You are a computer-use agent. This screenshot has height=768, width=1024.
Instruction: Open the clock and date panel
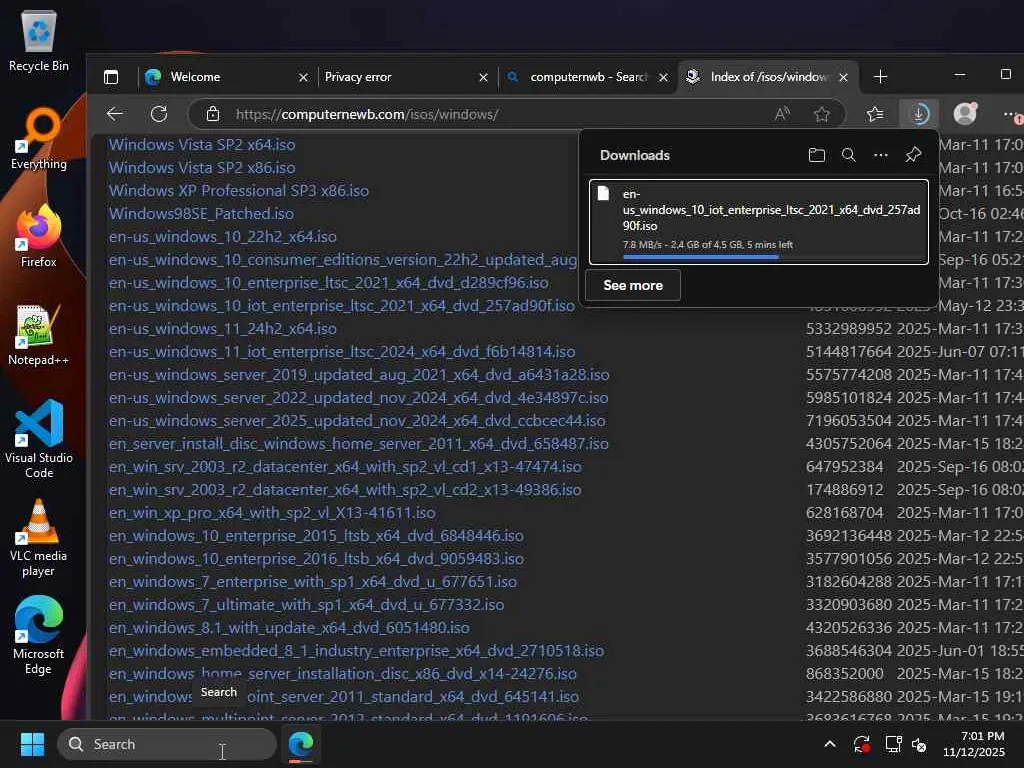pyautogui.click(x=974, y=744)
